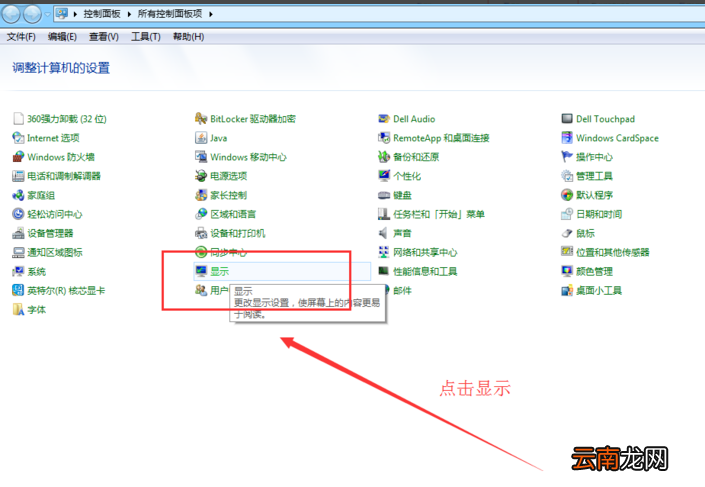This screenshot has width=705, height=487.
Task: Open 家长控制 icon
Action: [201, 195]
